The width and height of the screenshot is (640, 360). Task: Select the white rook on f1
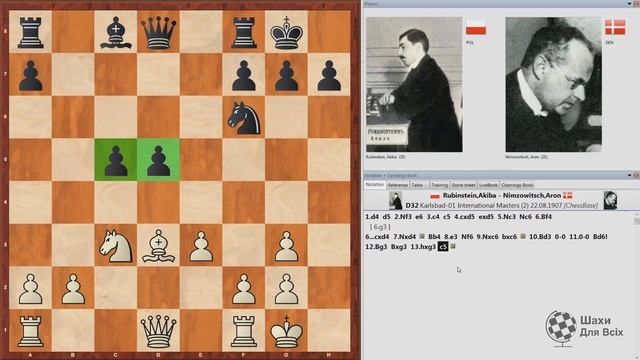[244, 331]
